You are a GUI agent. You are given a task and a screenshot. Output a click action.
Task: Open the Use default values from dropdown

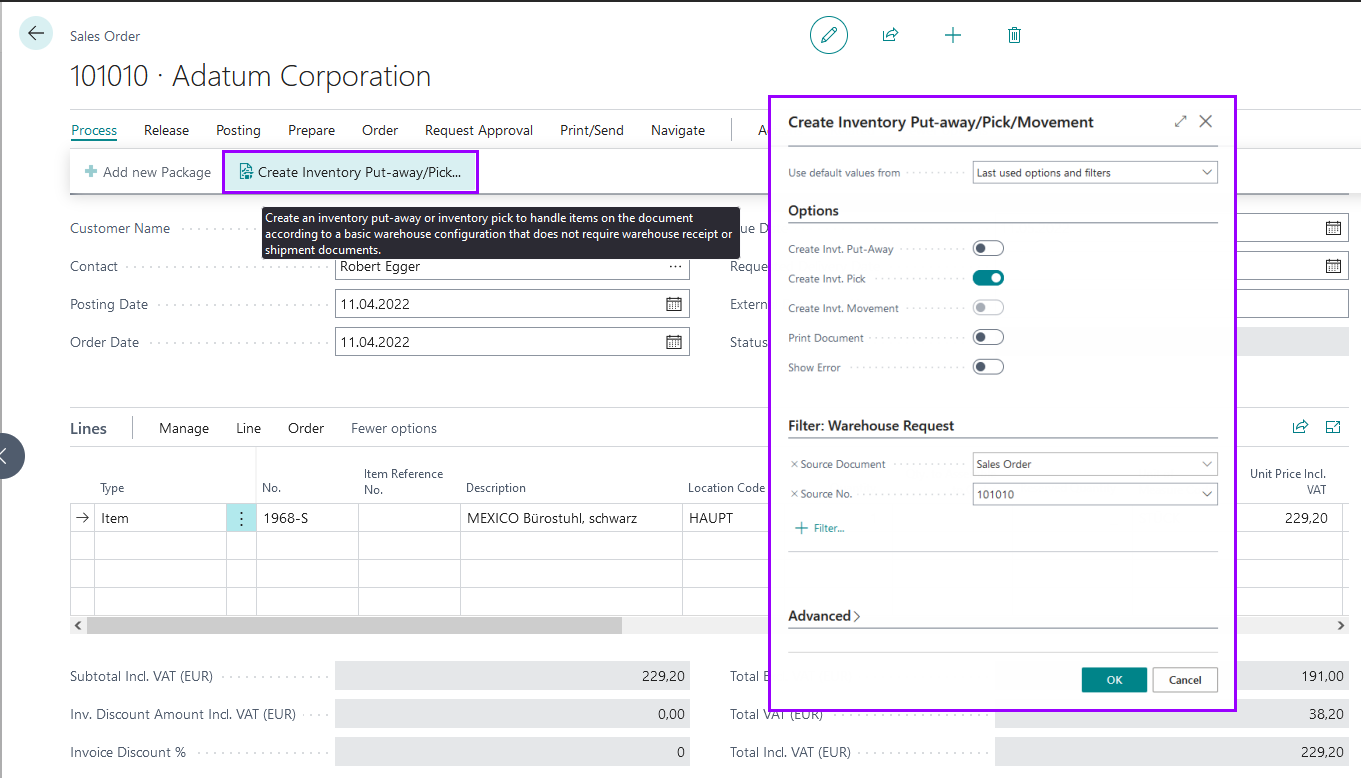1095,172
